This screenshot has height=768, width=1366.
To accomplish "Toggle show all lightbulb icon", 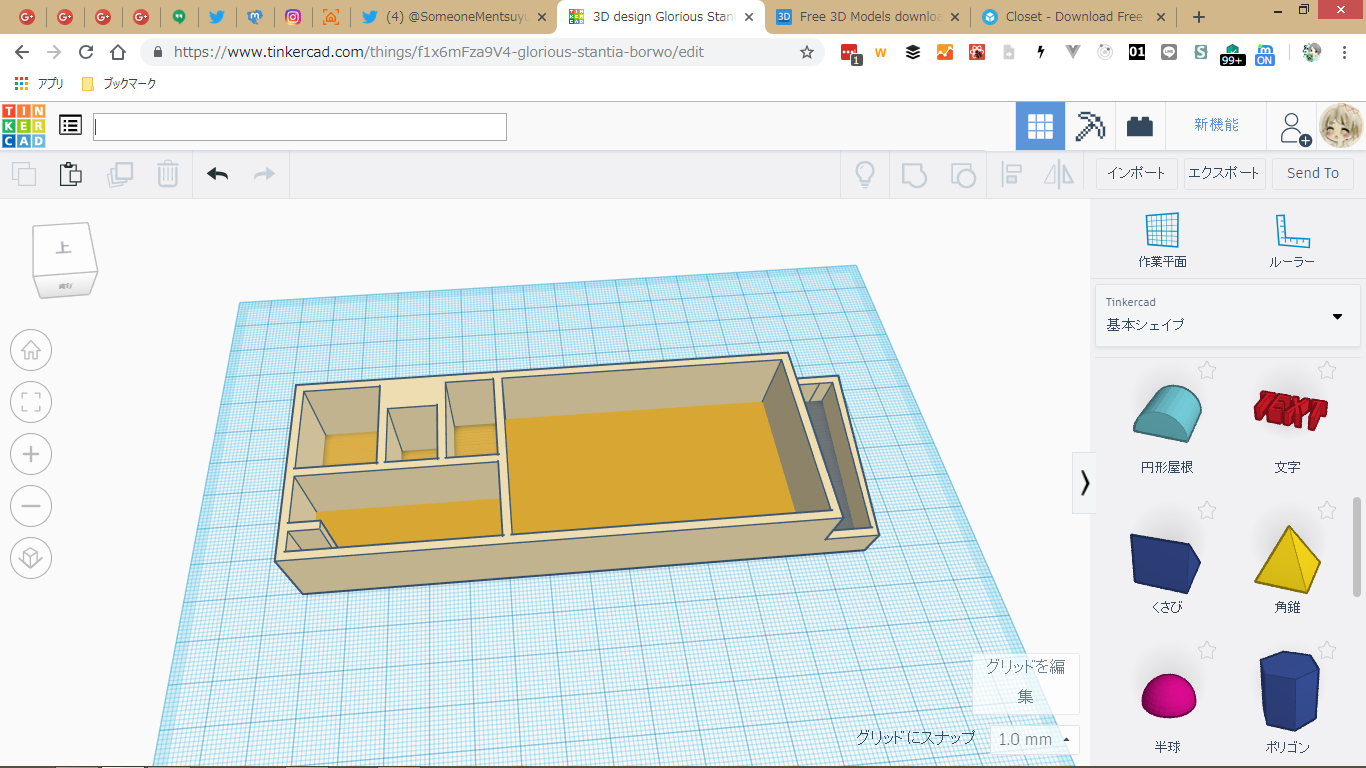I will coord(865,174).
